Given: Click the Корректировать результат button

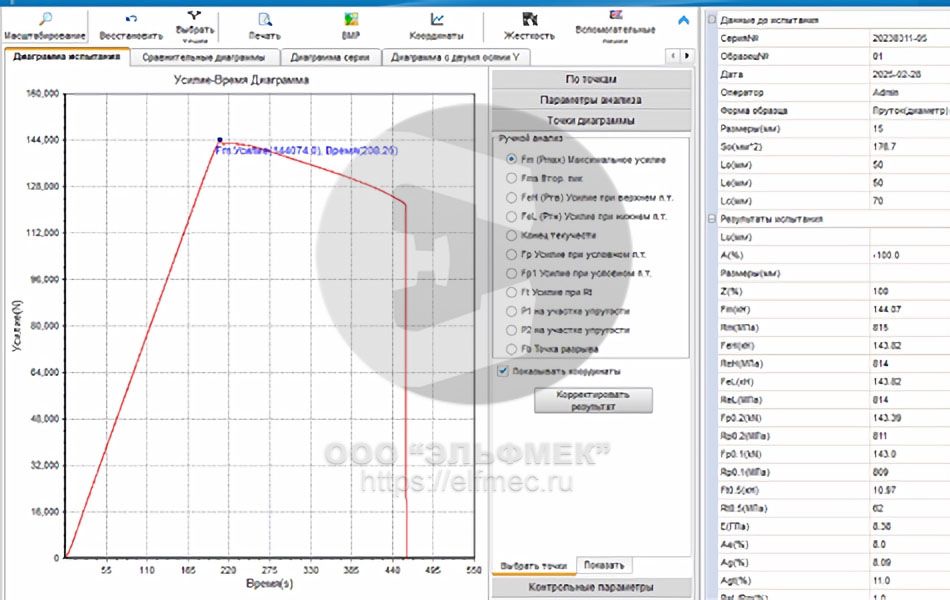Looking at the screenshot, I should point(593,401).
